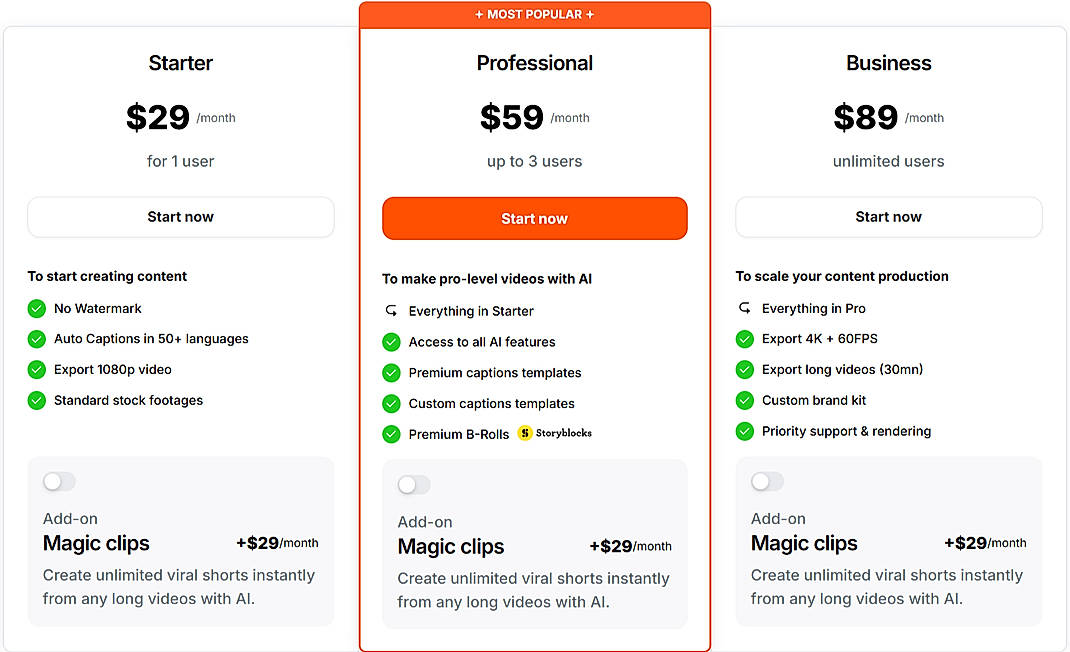This screenshot has height=652, width=1070.
Task: Click Start now on the Professional plan
Action: tap(534, 217)
